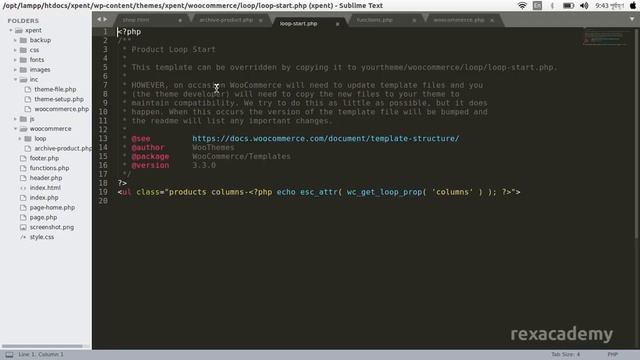Click the images folder icon
This screenshot has height=360, width=640.
[x=23, y=70]
